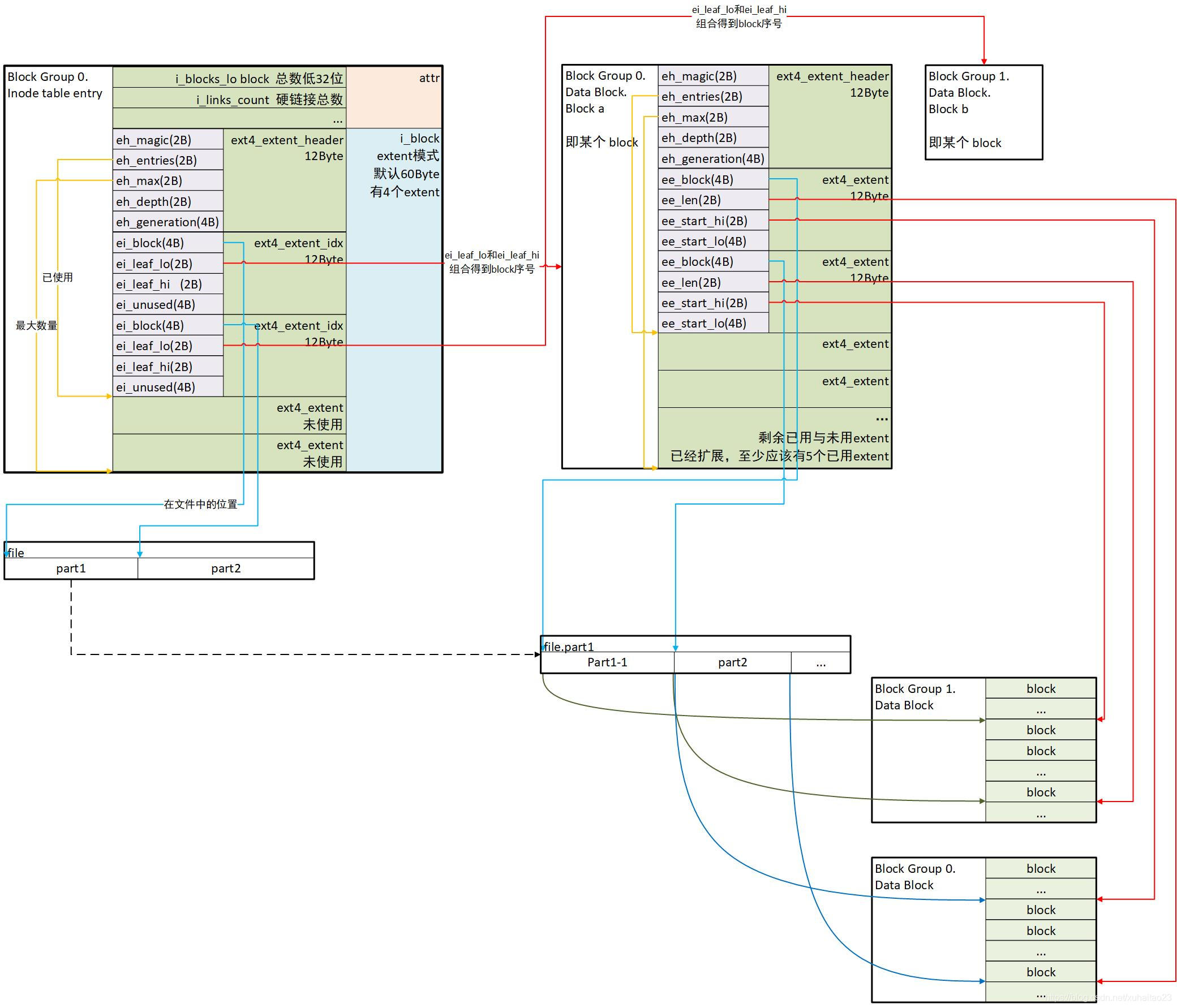Screen dimensions: 1177x1008
Task: Select the ei_leaf_hi (2B) field cell
Action: click(x=167, y=285)
